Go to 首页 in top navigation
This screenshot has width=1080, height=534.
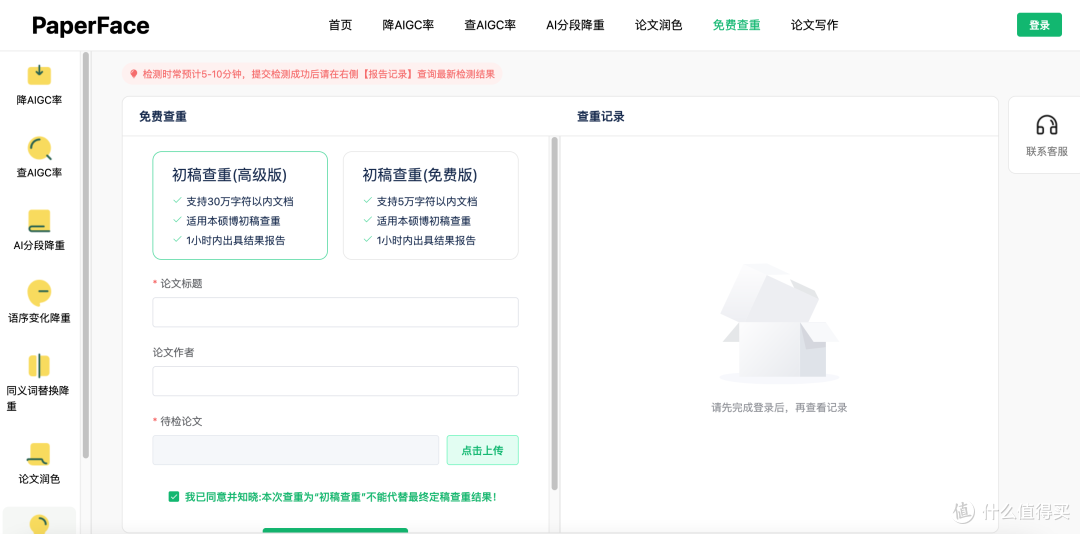point(340,25)
